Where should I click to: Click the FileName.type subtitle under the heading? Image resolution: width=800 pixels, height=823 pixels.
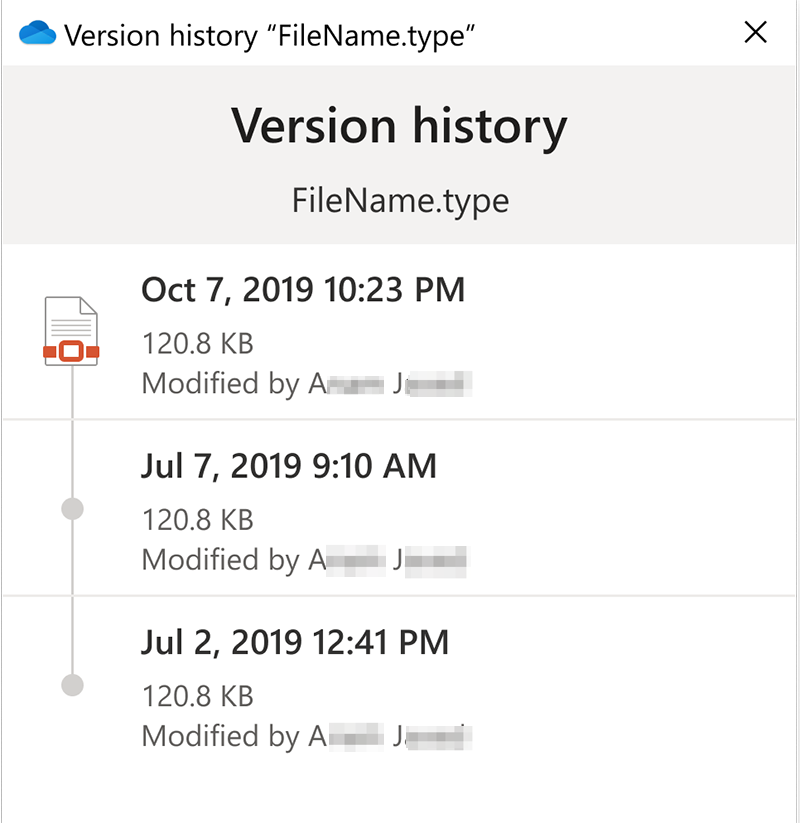click(400, 201)
